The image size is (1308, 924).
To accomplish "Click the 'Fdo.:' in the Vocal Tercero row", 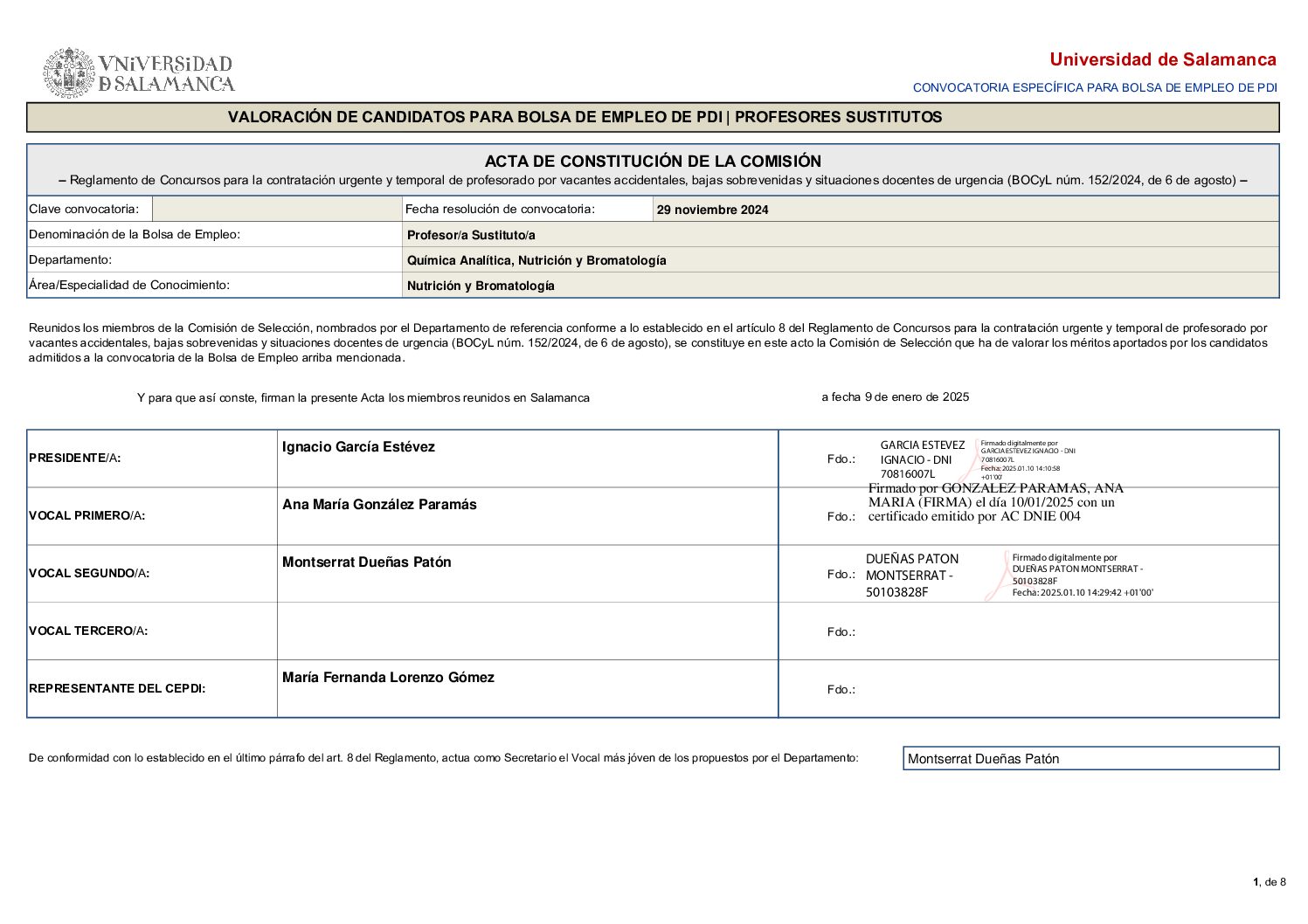I will (841, 631).
